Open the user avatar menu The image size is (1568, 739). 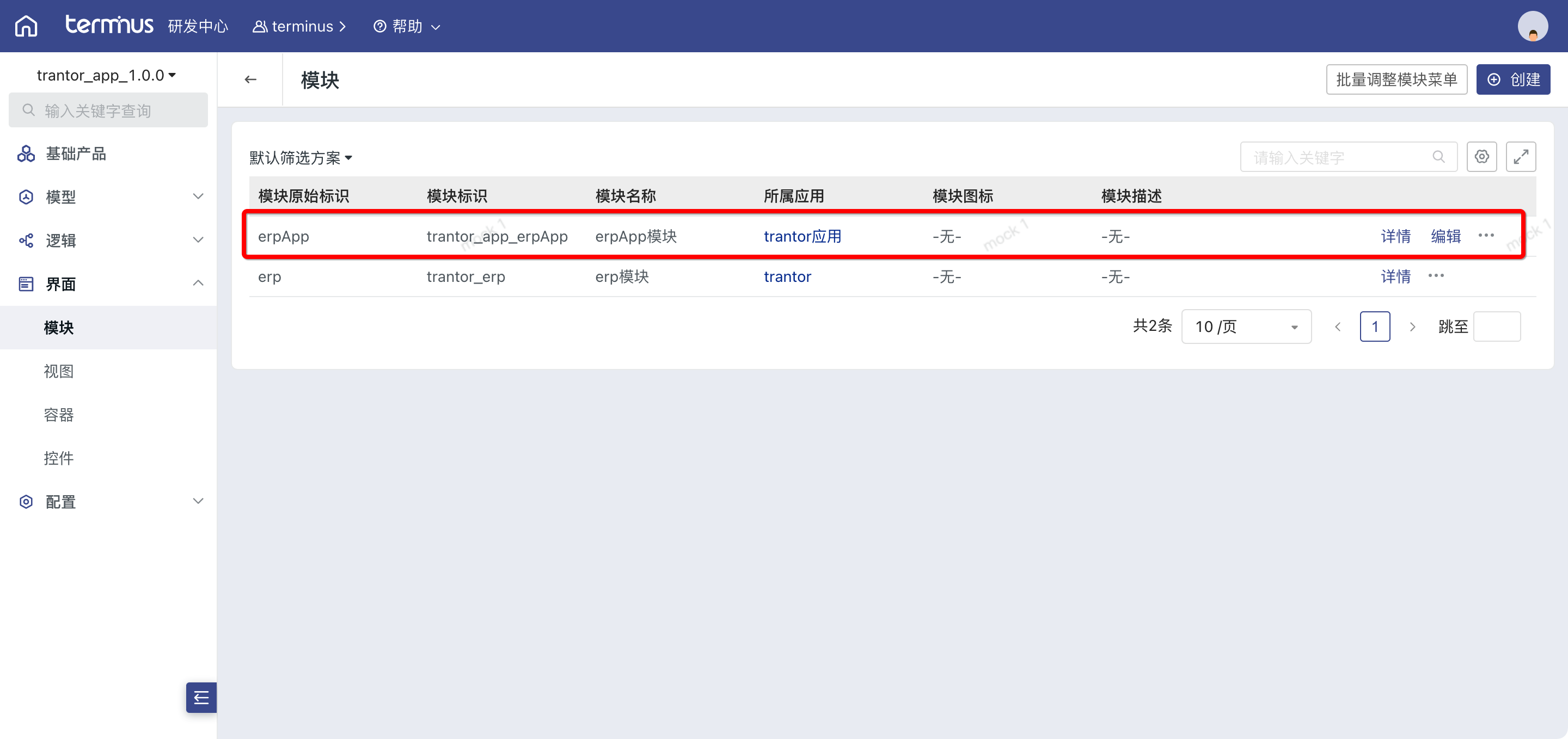tap(1532, 26)
